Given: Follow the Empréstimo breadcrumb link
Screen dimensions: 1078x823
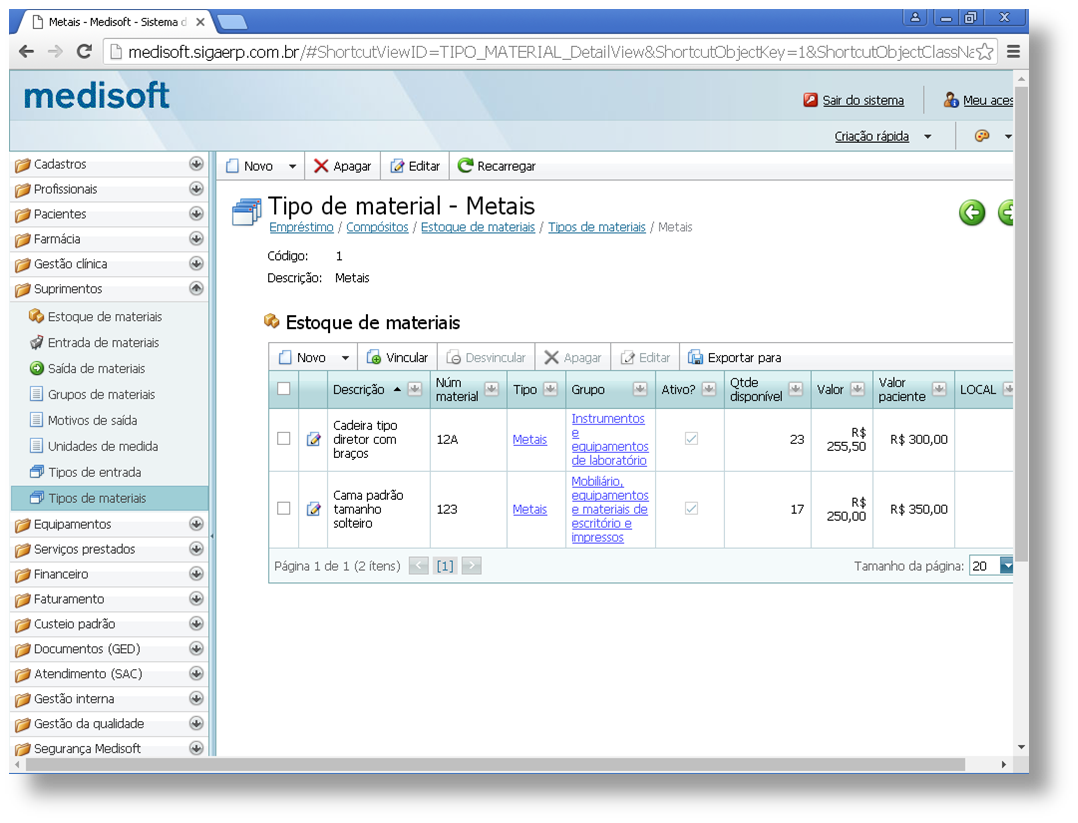Looking at the screenshot, I should (301, 227).
